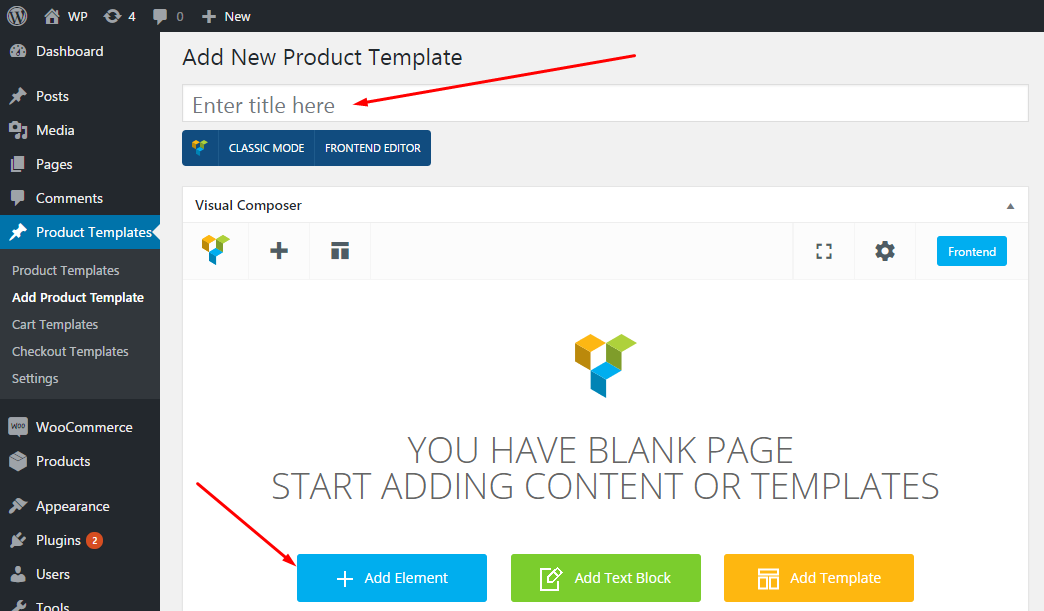
Task: Switch to Classic Mode editor
Action: (266, 148)
